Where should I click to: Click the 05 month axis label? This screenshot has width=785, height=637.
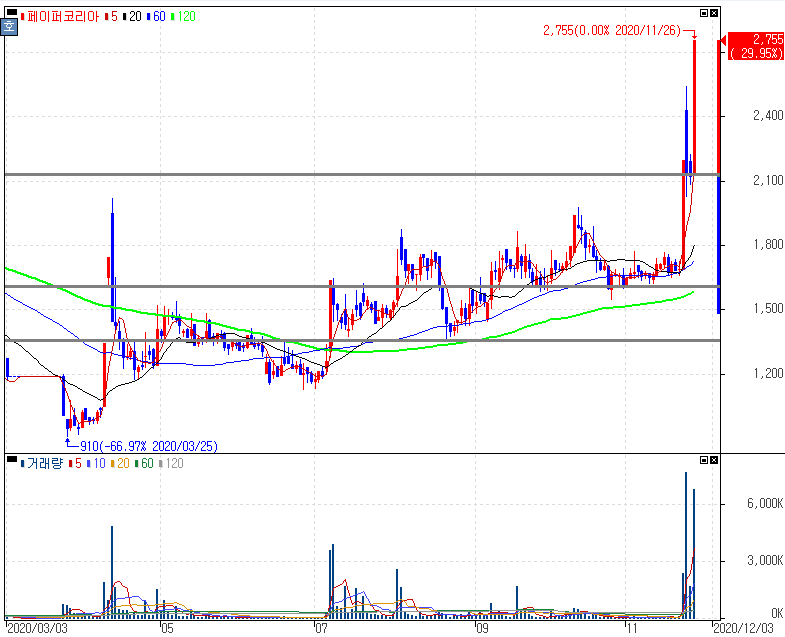click(167, 628)
